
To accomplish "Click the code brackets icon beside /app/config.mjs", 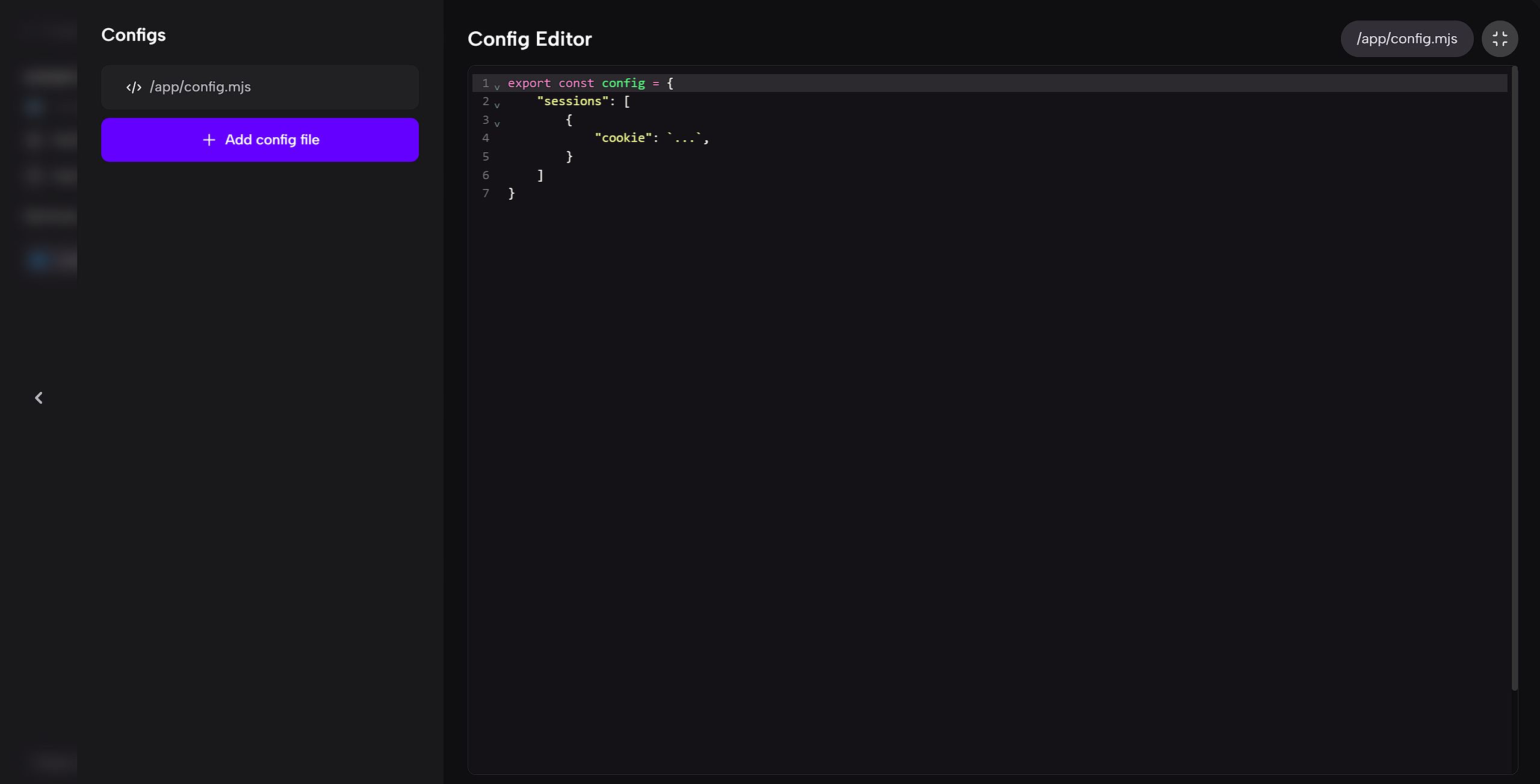I will [x=134, y=87].
